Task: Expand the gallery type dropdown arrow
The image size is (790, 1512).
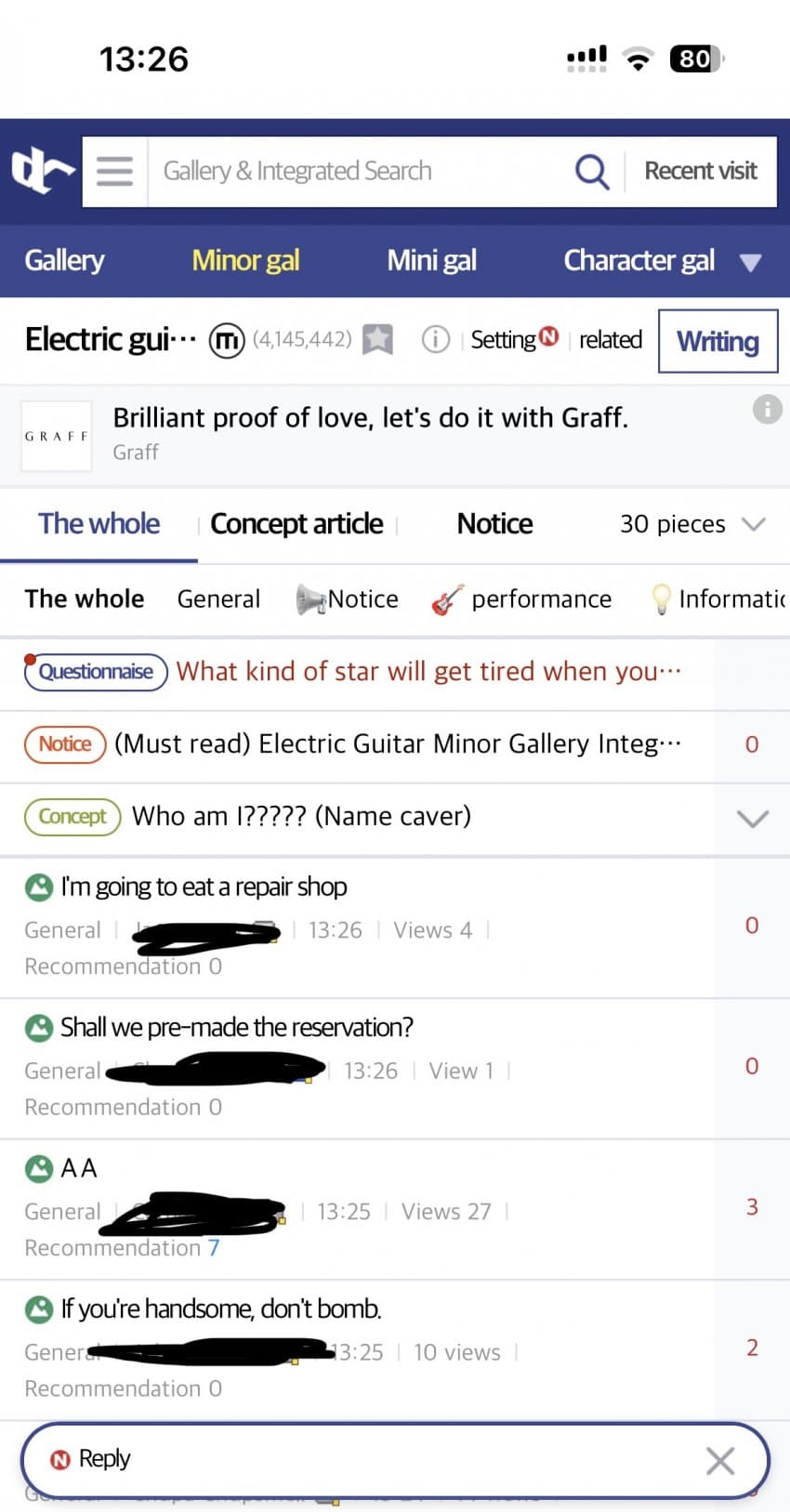Action: click(x=751, y=262)
